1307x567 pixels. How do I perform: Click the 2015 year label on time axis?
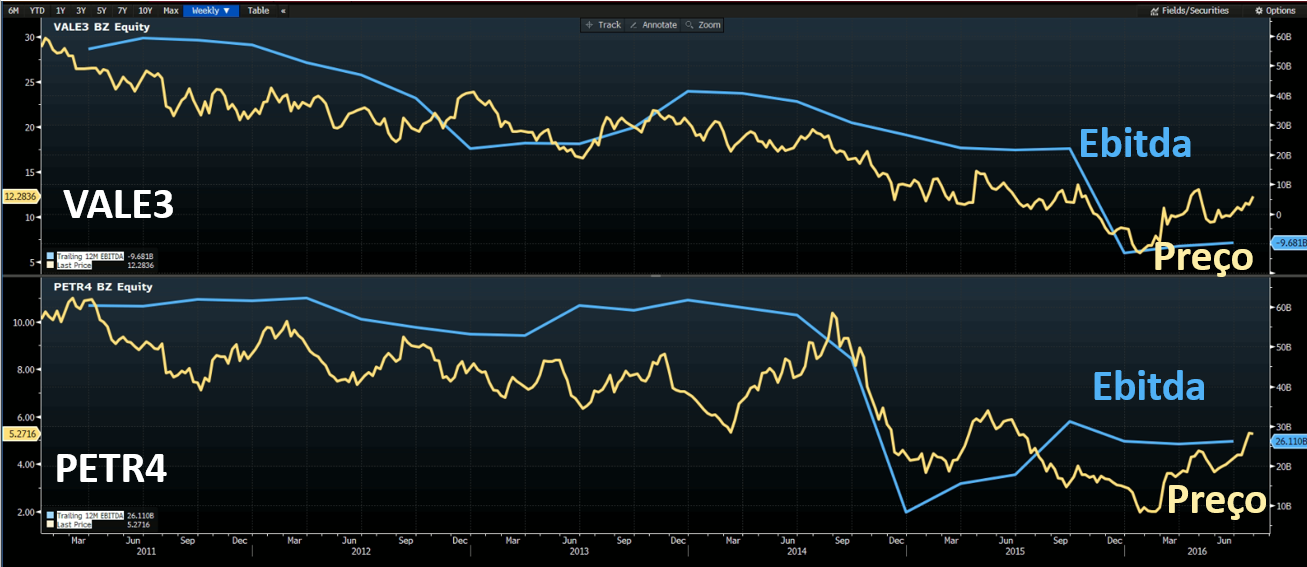pos(1014,550)
